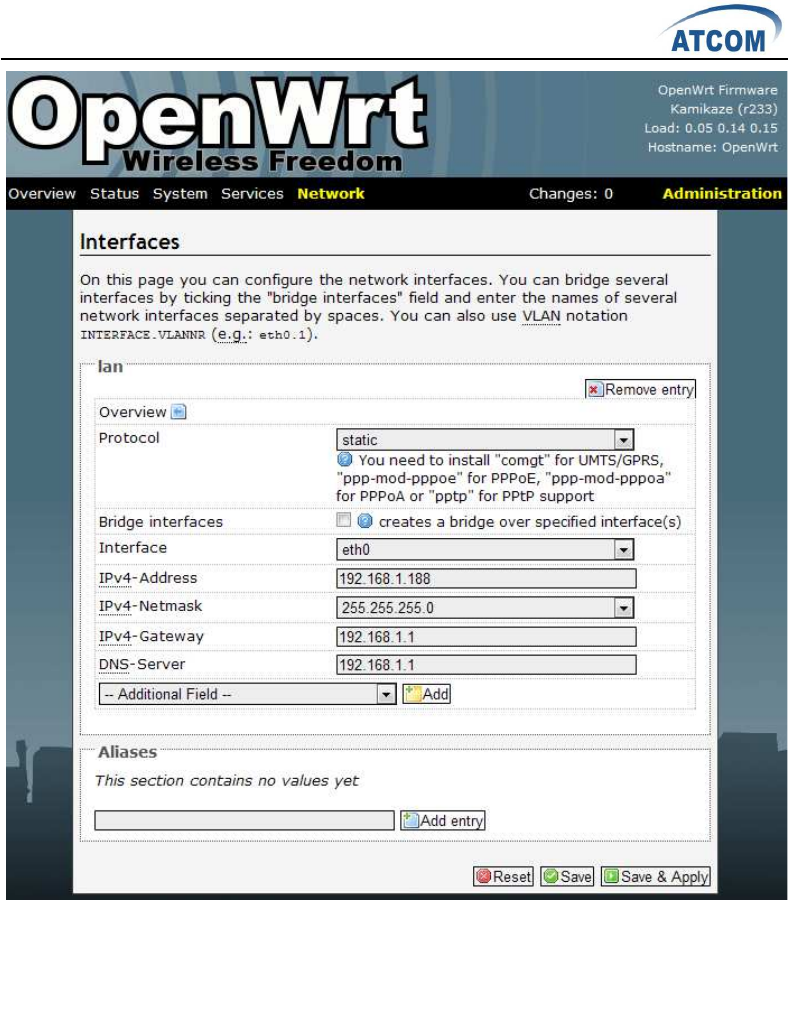Click the Remove entry button
Viewport: 788px width, 1028px height.
[640, 389]
